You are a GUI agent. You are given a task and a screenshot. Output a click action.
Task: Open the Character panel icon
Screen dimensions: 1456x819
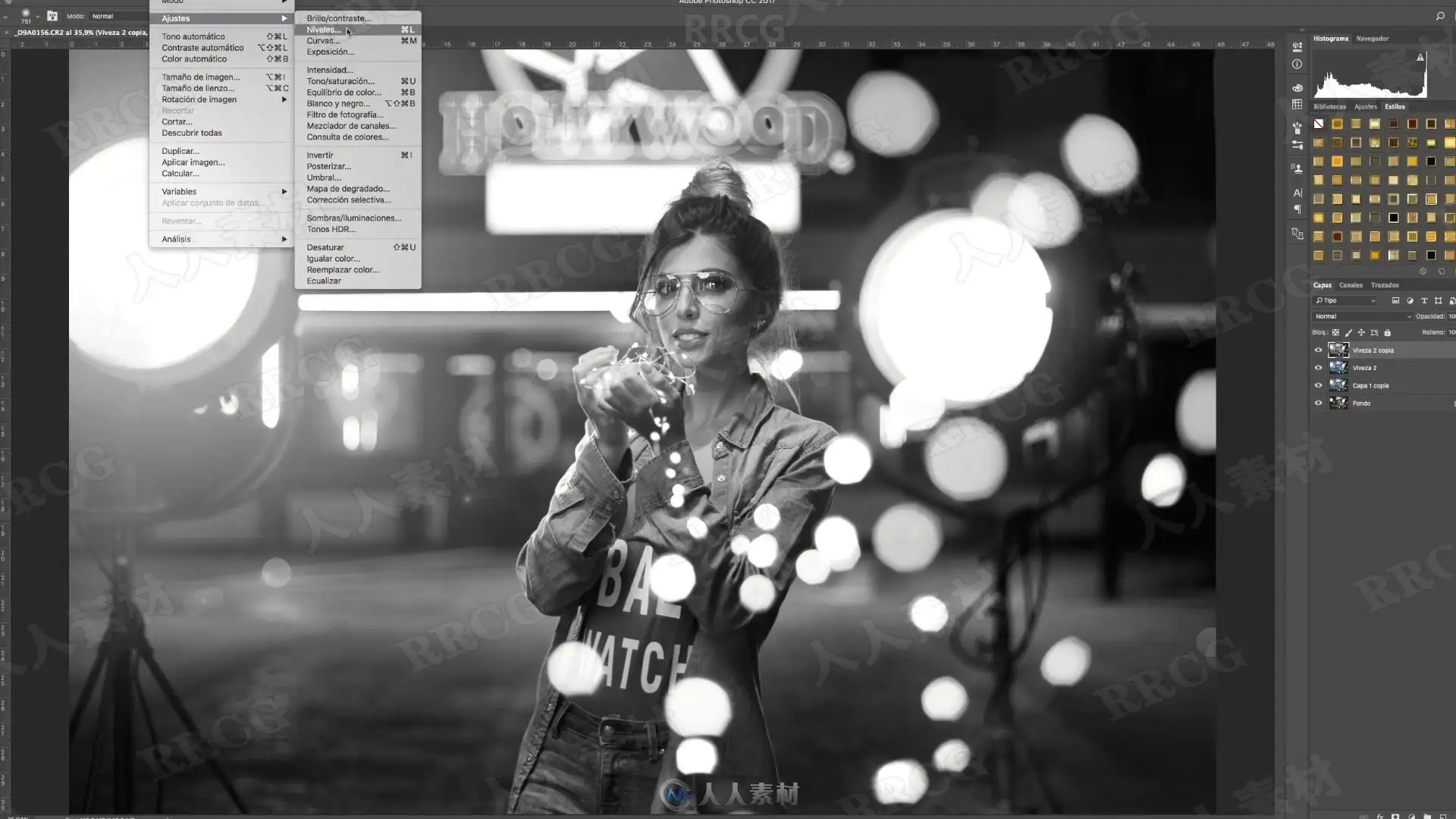pos(1298,193)
